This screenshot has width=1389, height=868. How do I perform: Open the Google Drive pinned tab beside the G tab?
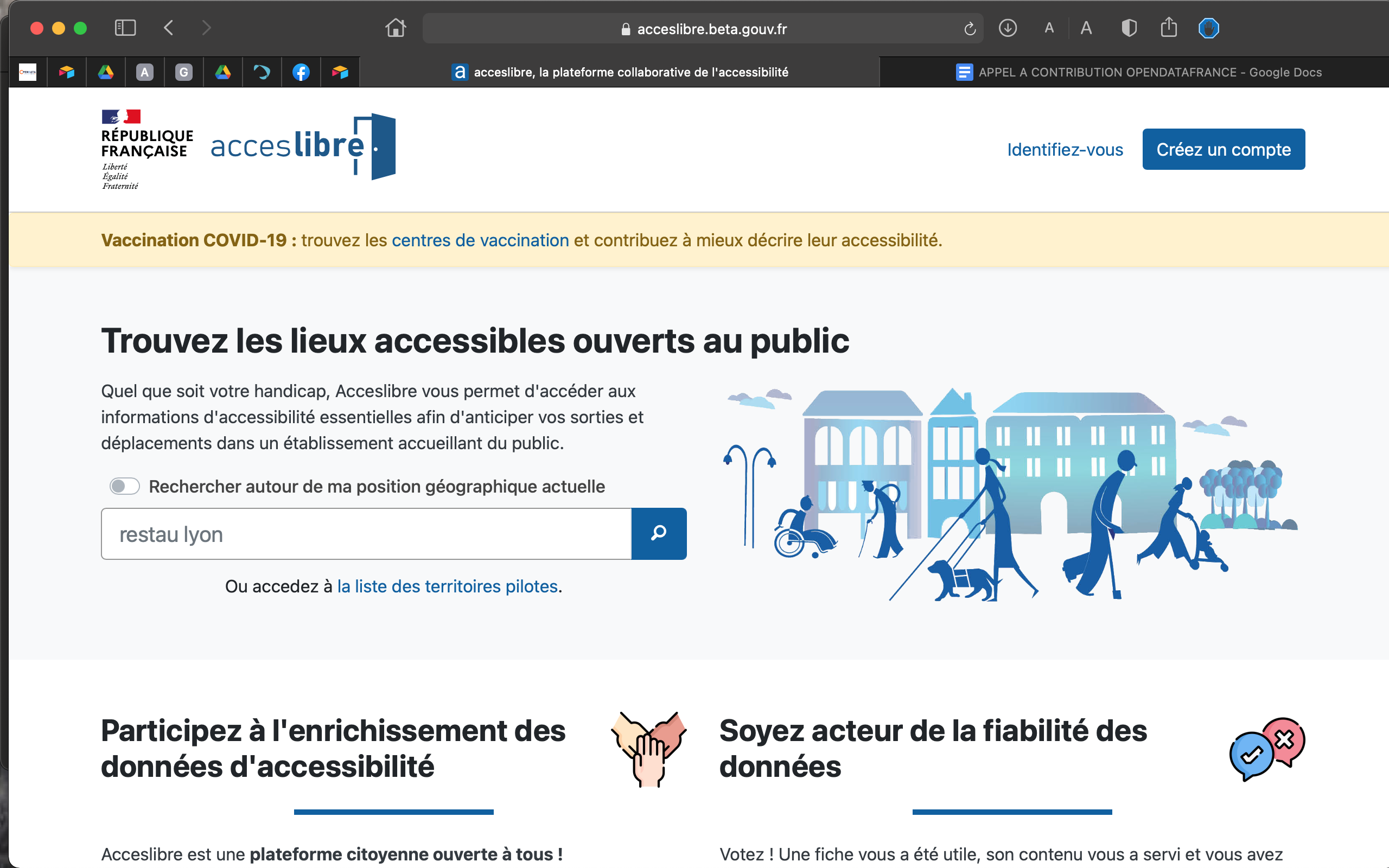(222, 72)
